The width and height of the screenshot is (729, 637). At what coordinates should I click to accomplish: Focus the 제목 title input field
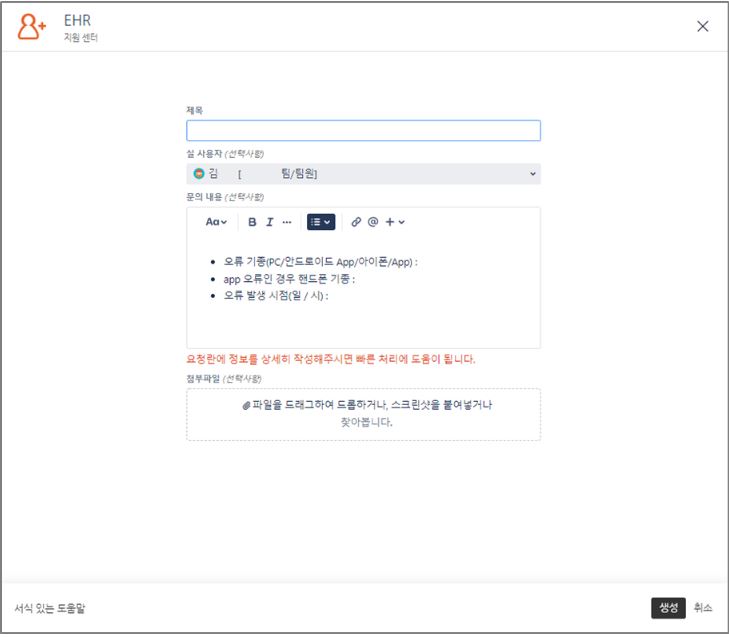[x=363, y=131]
